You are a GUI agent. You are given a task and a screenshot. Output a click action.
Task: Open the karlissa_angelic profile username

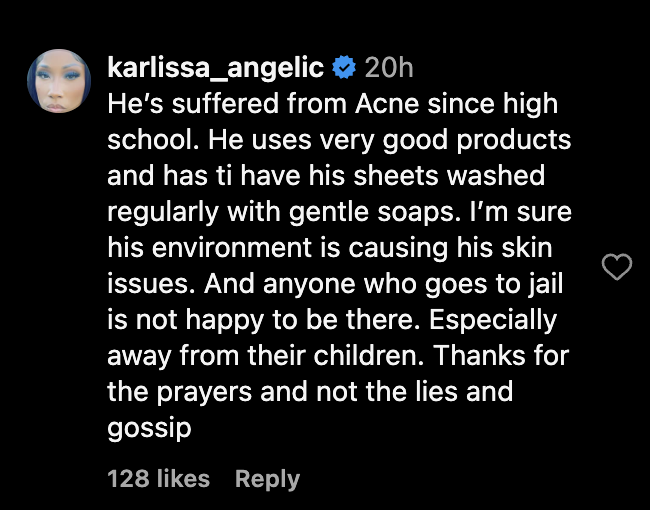pos(215,68)
